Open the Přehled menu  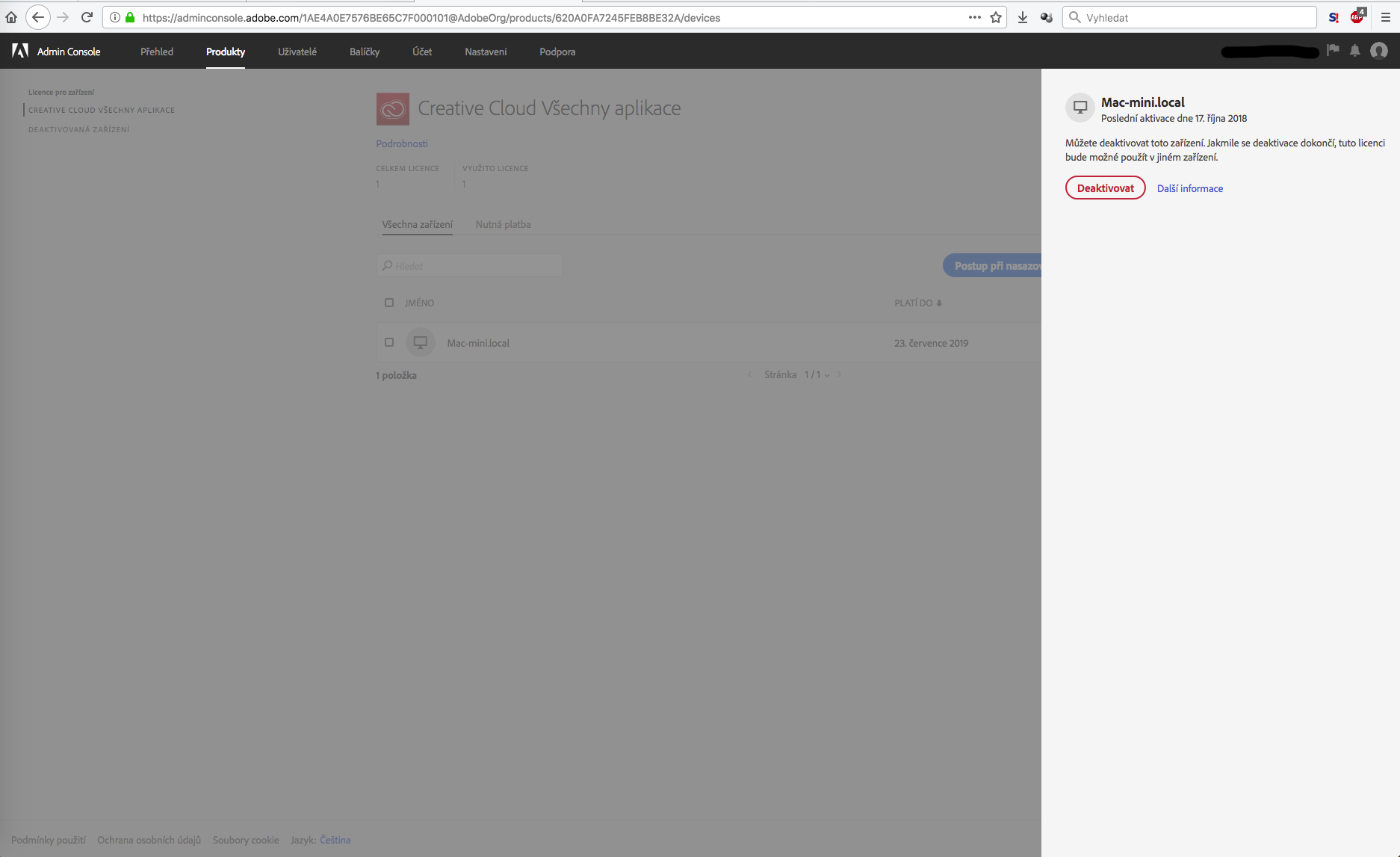click(x=157, y=52)
